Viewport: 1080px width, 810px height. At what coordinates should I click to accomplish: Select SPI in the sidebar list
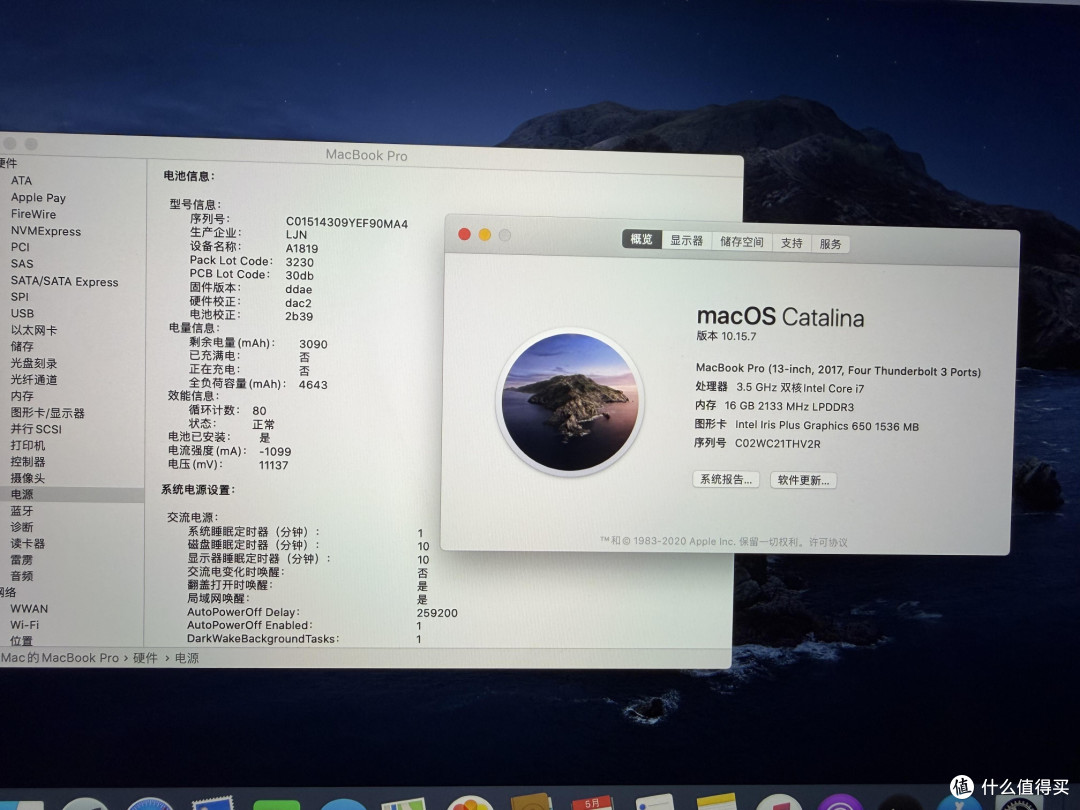pyautogui.click(x=19, y=297)
